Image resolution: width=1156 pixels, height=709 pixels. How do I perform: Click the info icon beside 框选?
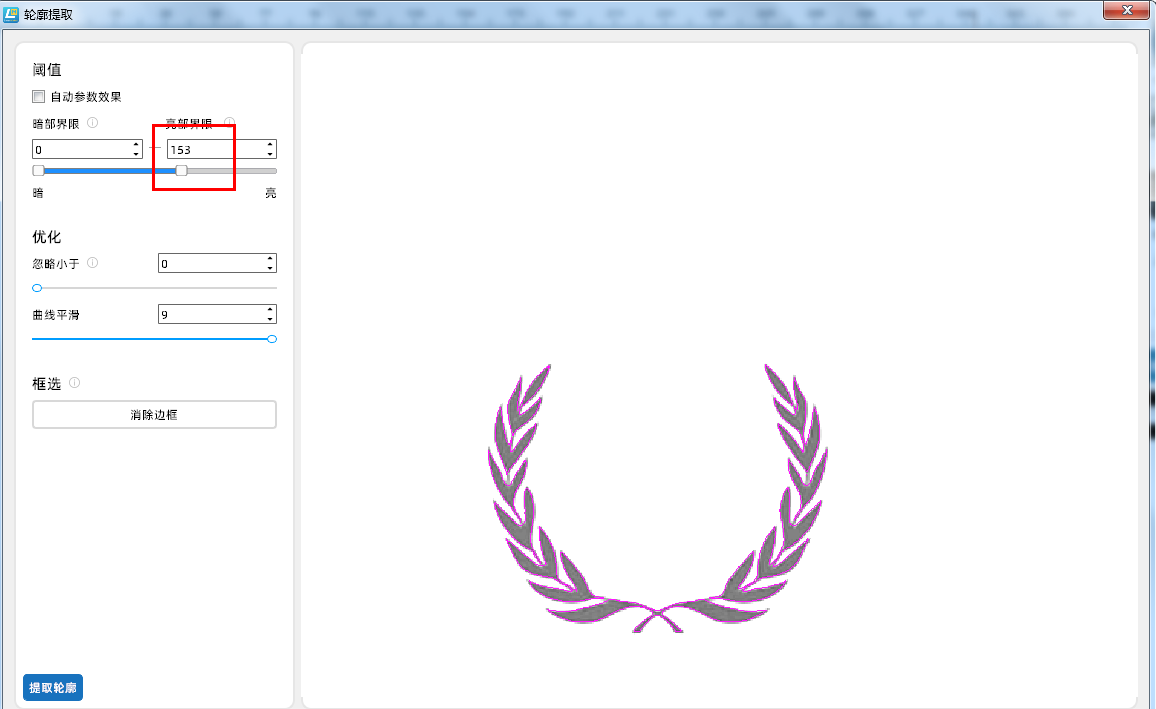(75, 382)
